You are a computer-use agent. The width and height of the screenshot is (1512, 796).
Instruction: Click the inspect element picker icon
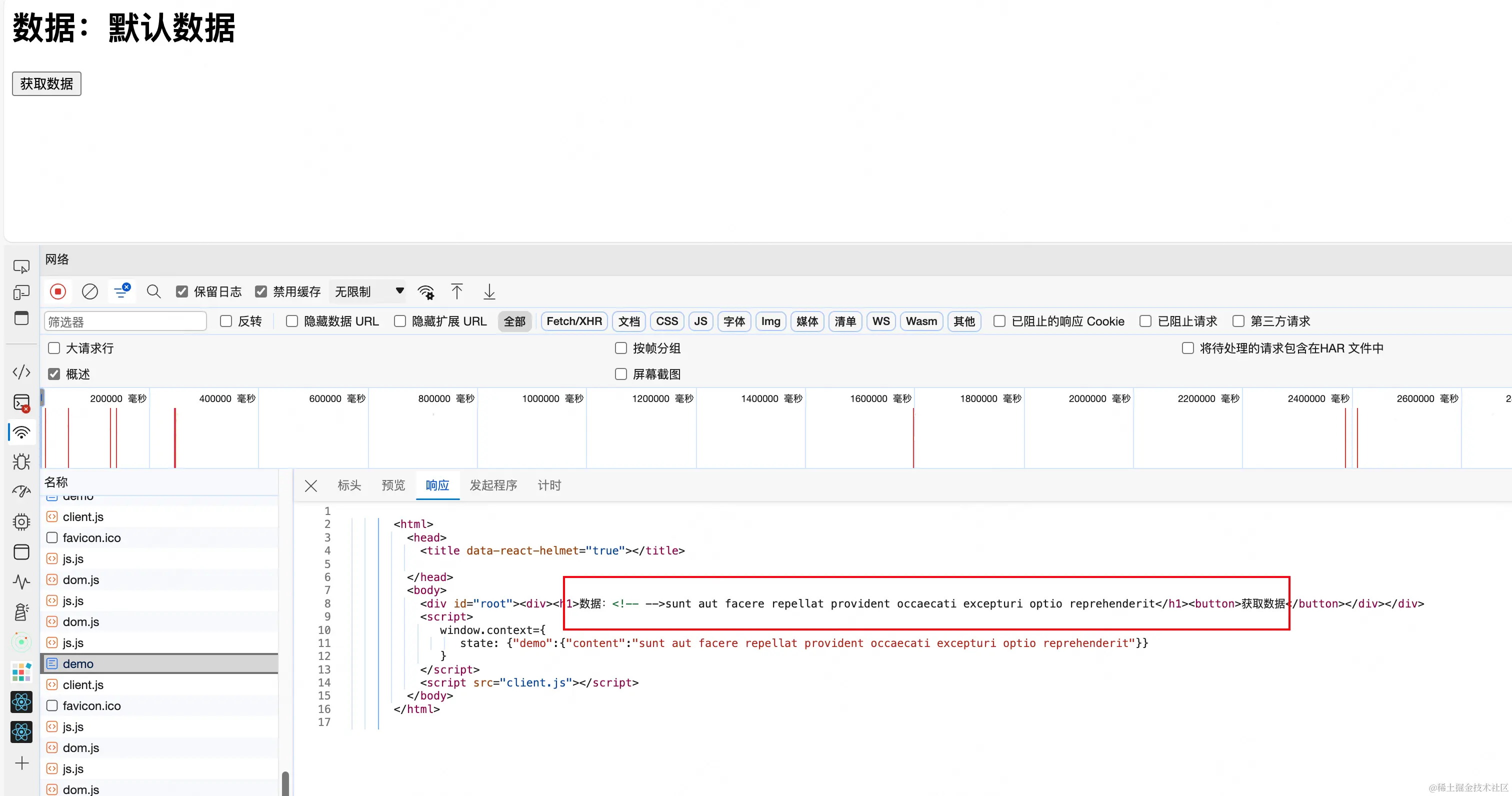[x=21, y=267]
